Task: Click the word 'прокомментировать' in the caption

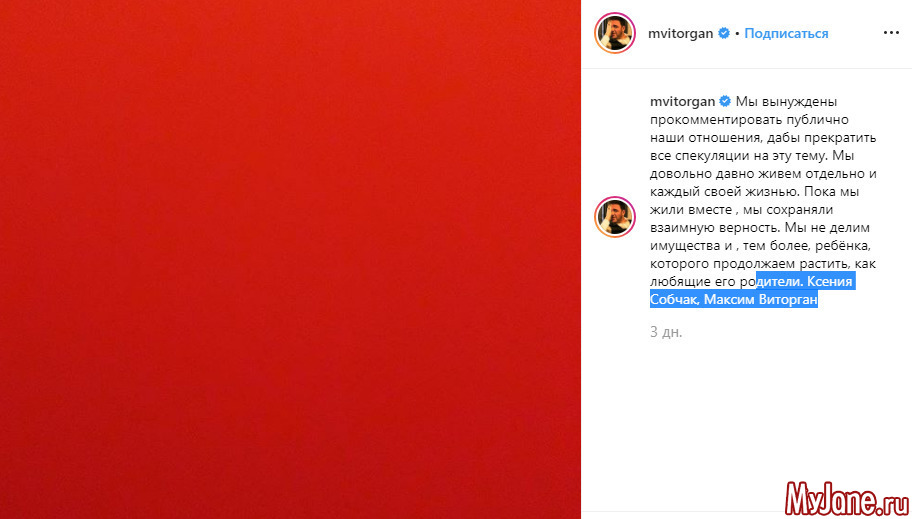Action: 707,120
